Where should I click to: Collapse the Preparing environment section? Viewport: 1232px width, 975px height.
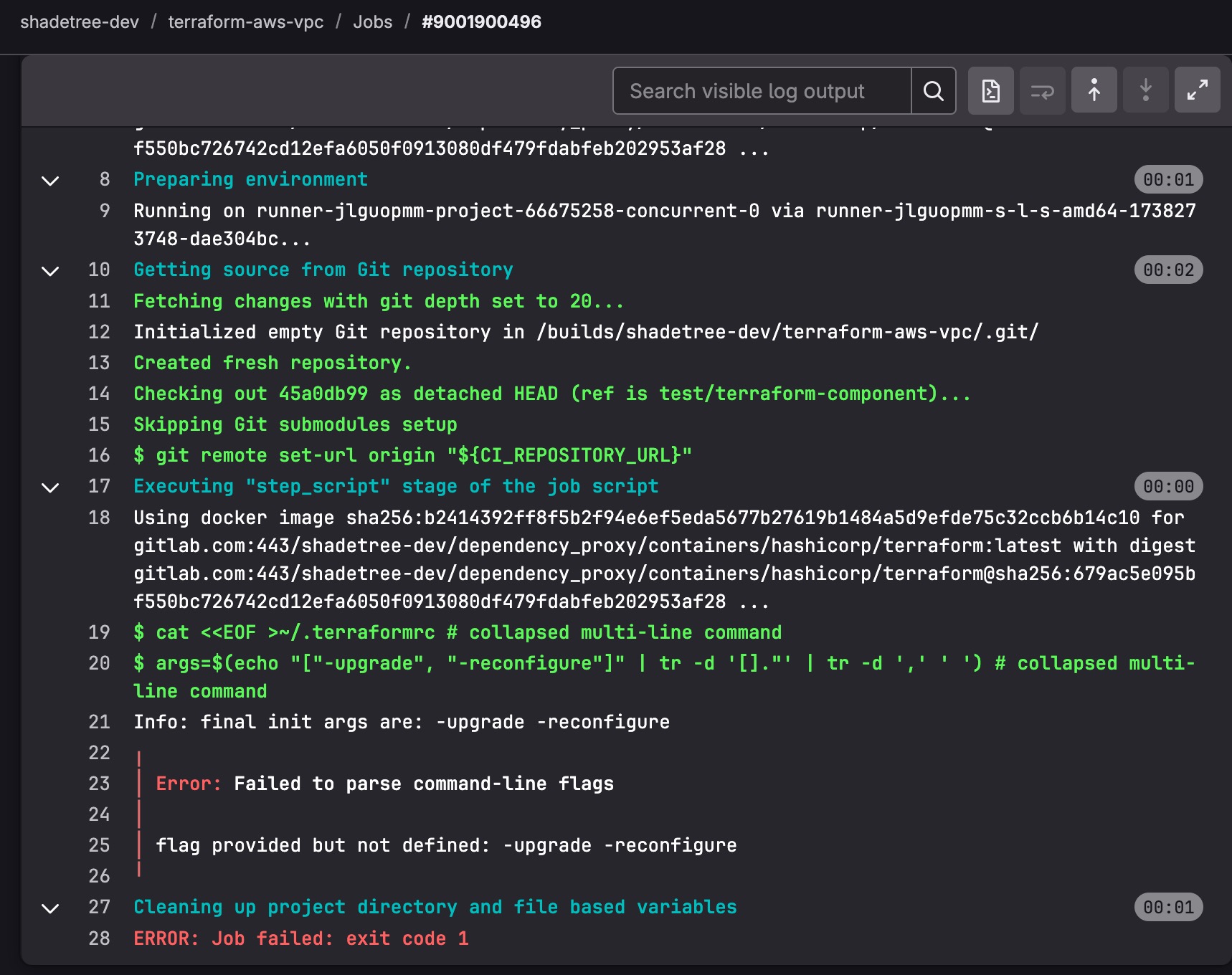[x=50, y=181]
